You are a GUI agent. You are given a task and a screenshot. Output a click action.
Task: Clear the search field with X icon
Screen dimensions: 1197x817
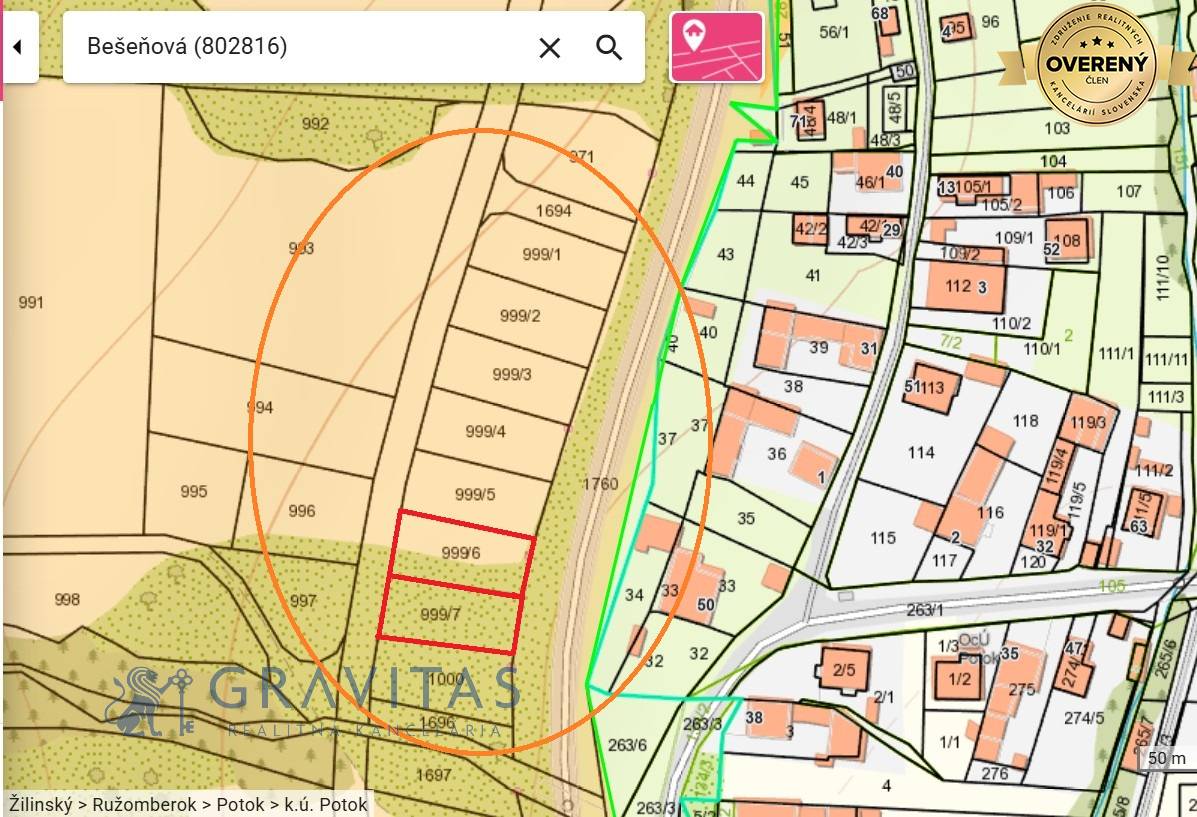click(549, 47)
